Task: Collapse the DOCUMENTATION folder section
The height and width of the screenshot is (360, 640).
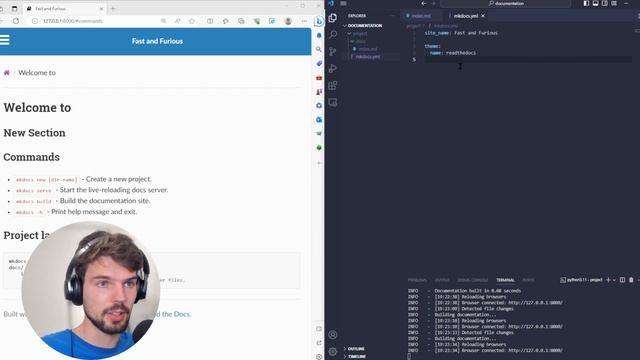Action: pyautogui.click(x=362, y=25)
